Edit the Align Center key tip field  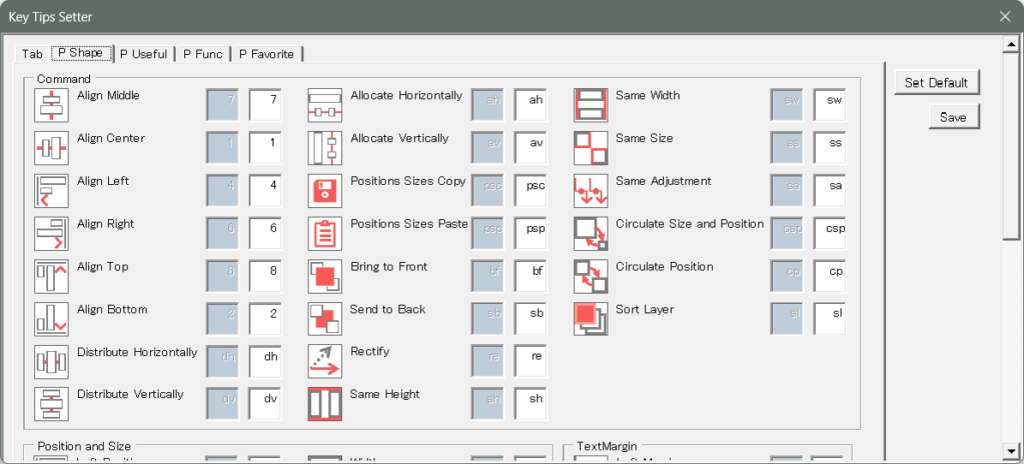(x=264, y=148)
